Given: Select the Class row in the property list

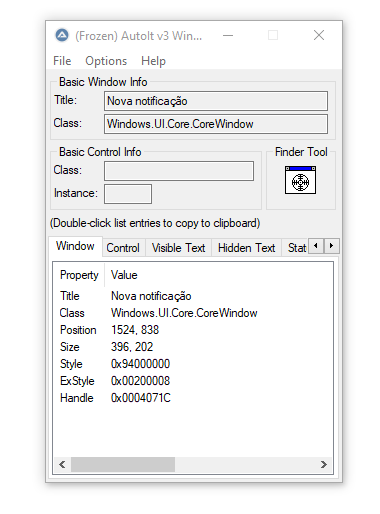Looking at the screenshot, I should [193, 313].
